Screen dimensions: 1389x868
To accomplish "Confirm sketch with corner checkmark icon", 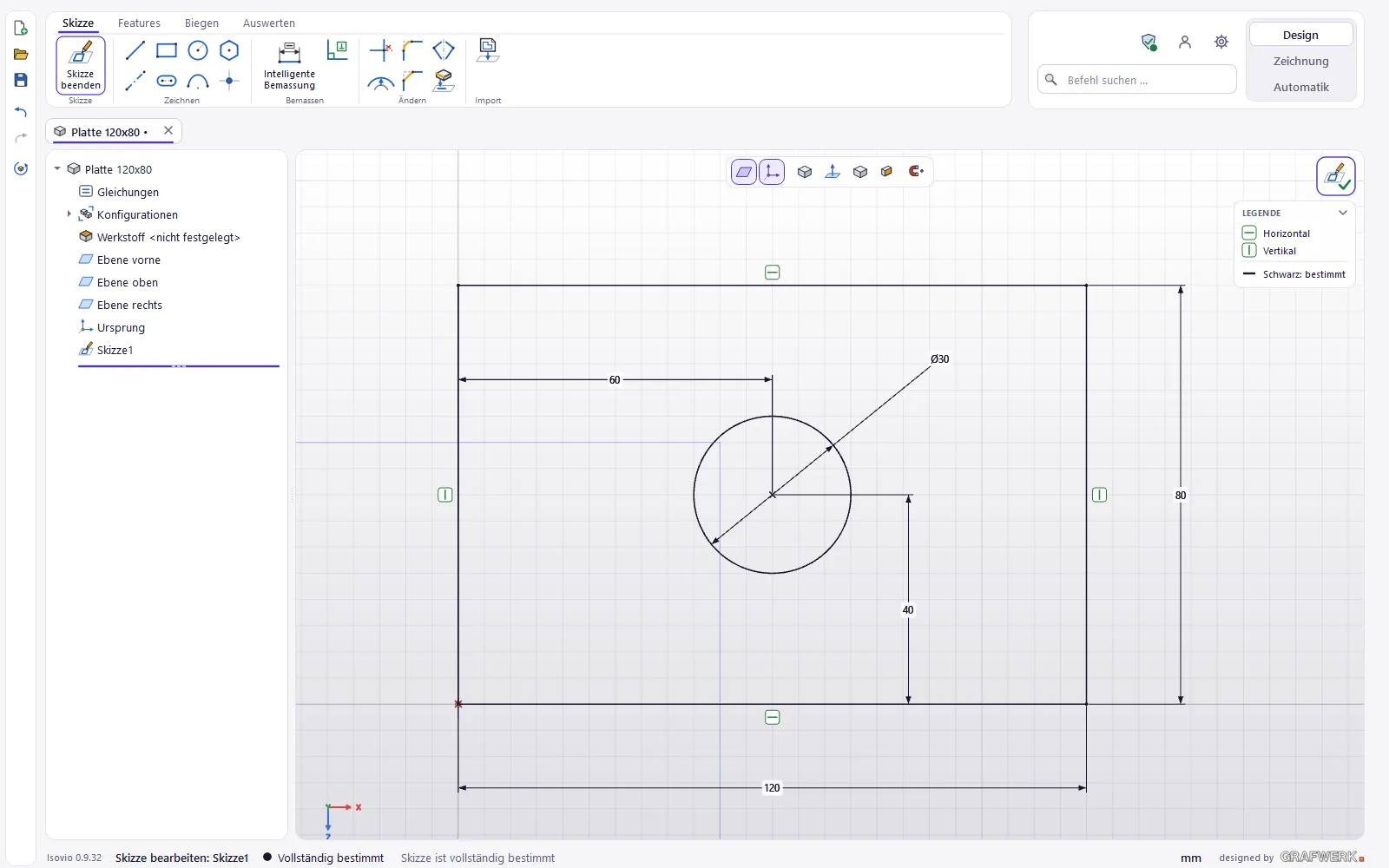I will [1335, 176].
